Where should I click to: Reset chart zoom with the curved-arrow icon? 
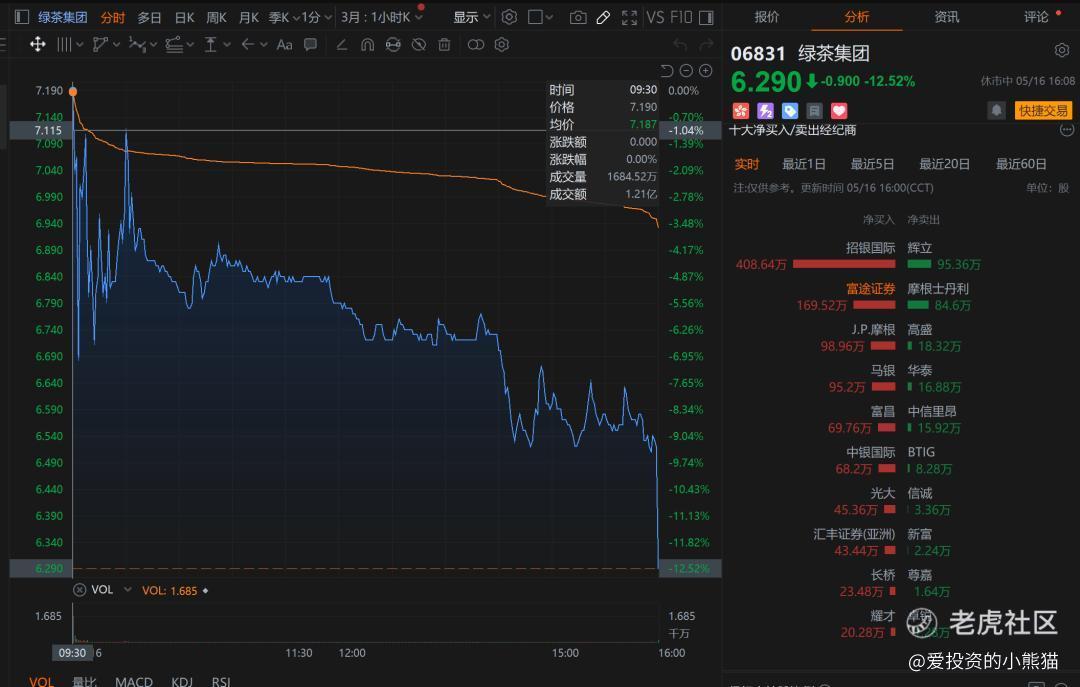[666, 70]
